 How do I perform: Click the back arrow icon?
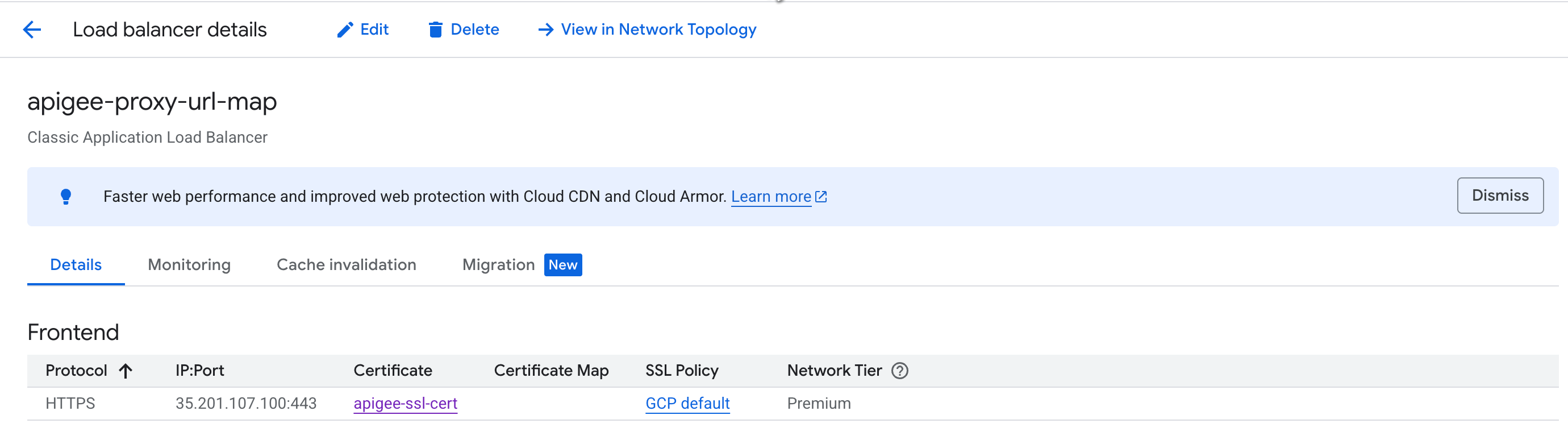[x=32, y=29]
